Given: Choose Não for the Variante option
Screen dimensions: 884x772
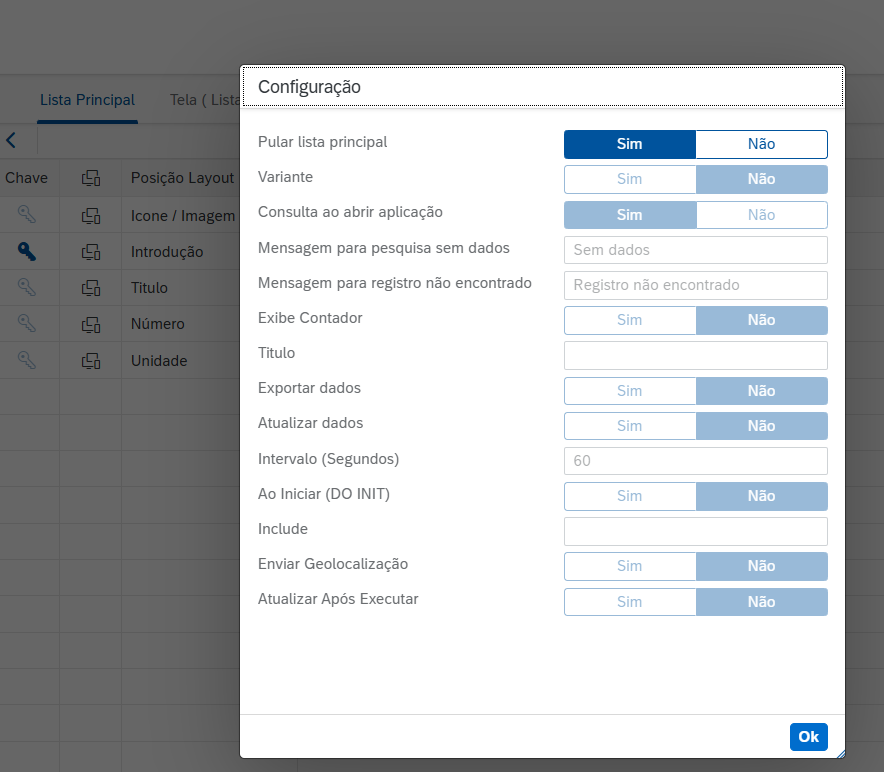Looking at the screenshot, I should pos(762,179).
